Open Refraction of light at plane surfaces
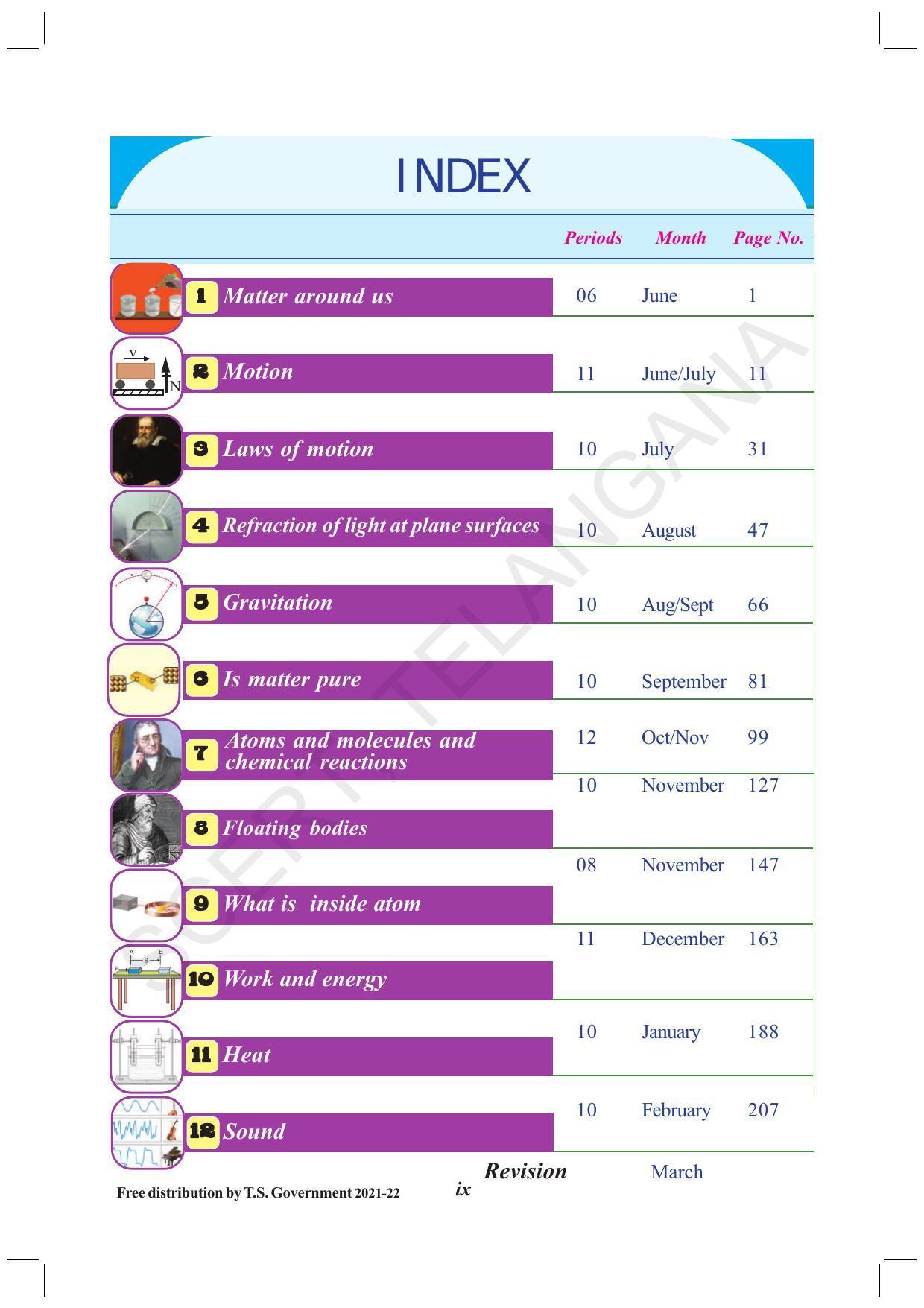The width and height of the screenshot is (924, 1308). coord(381,526)
